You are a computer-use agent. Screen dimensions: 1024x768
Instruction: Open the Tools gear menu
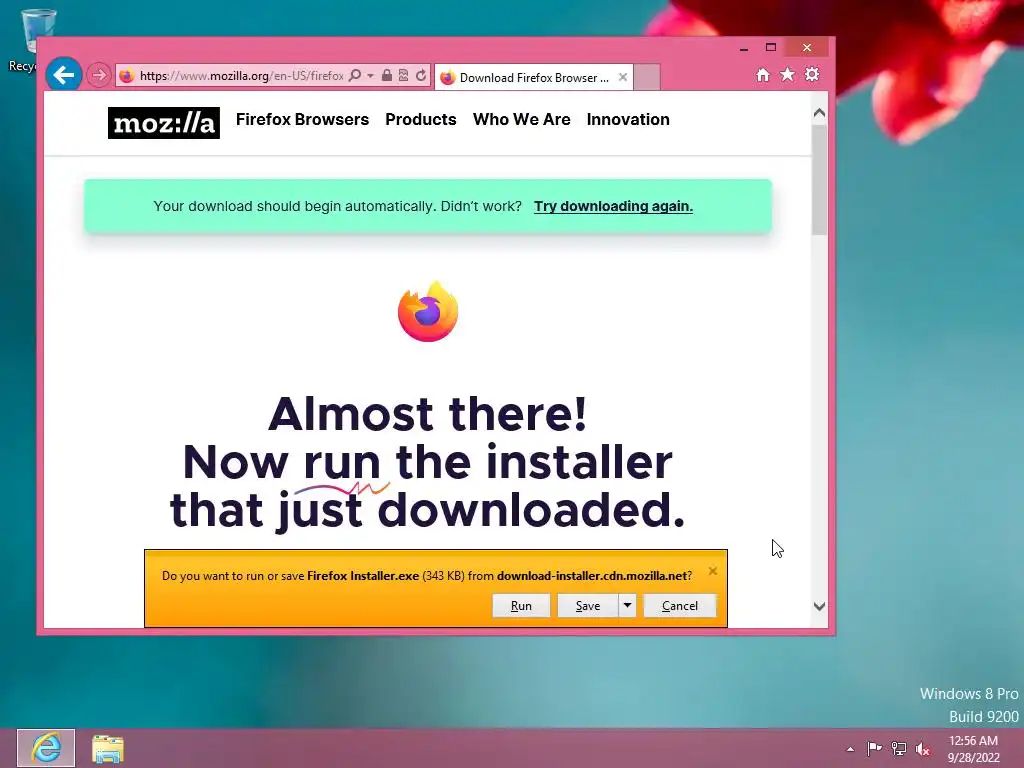[x=812, y=74]
